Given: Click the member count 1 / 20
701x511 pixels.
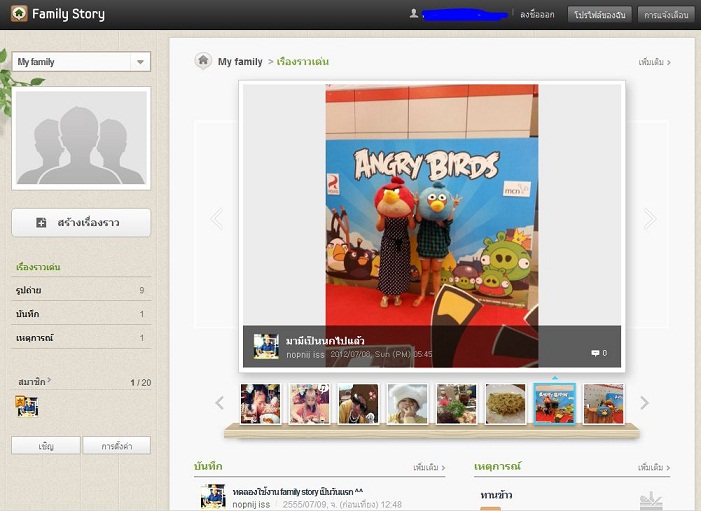Looking at the screenshot, I should 140,383.
